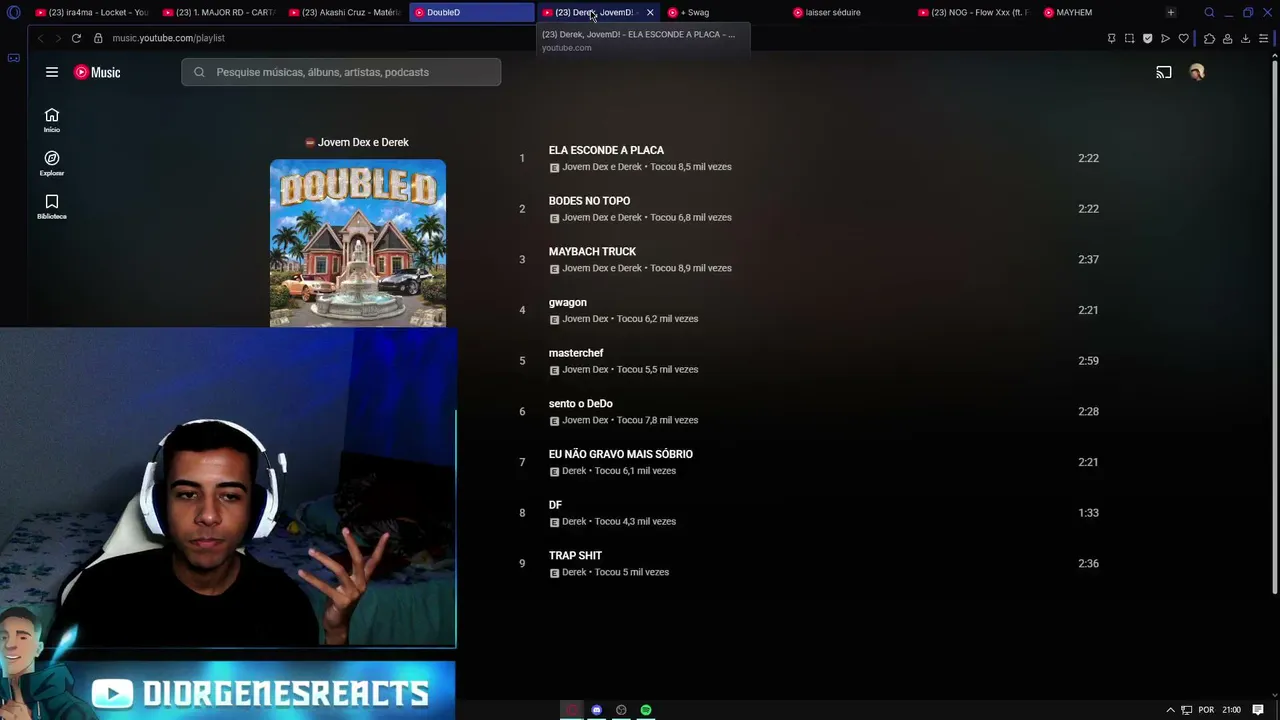Click the Discord icon in taskbar
This screenshot has height=720, width=1280.
tap(597, 710)
